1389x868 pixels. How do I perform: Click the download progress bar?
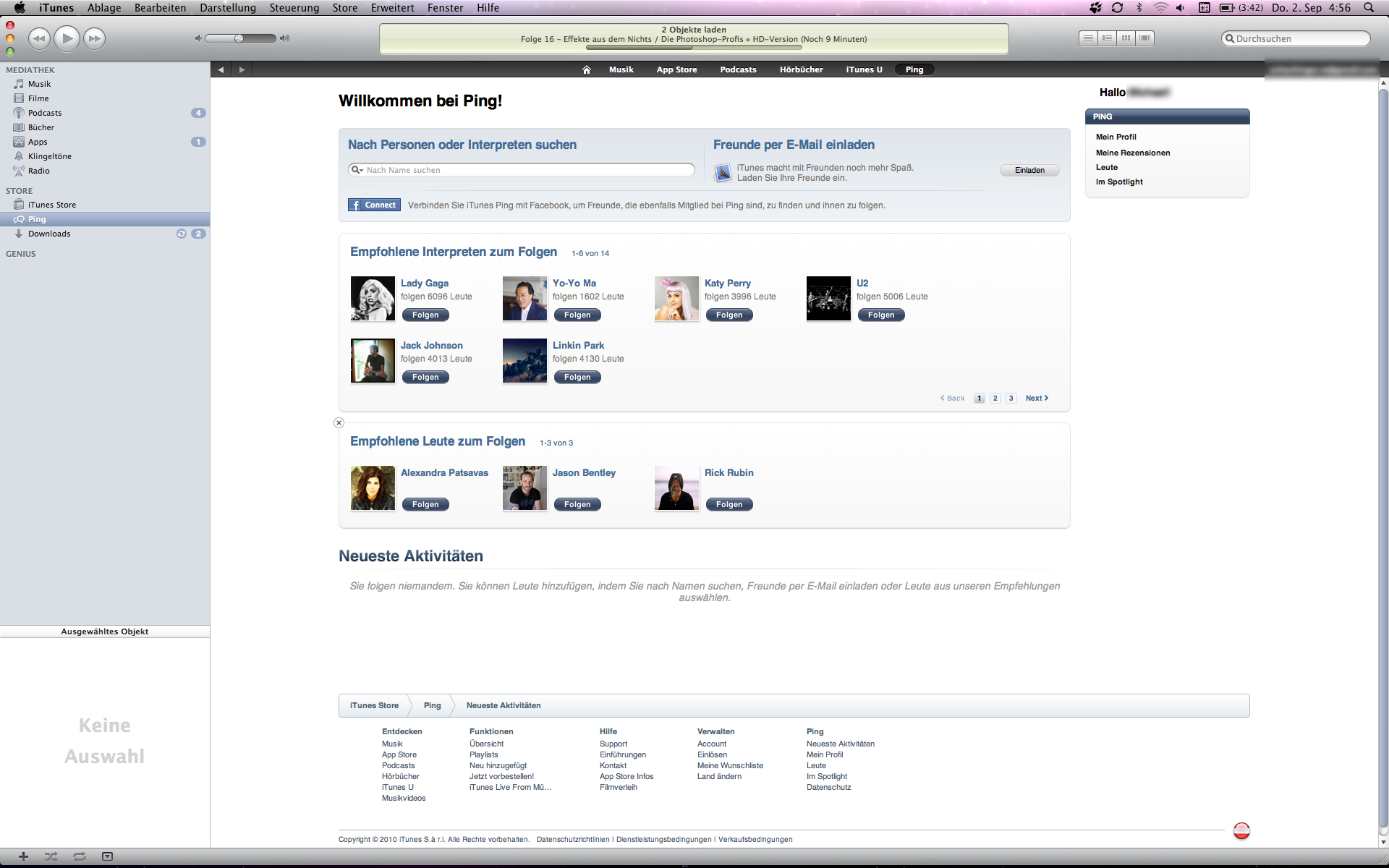pyautogui.click(x=694, y=48)
